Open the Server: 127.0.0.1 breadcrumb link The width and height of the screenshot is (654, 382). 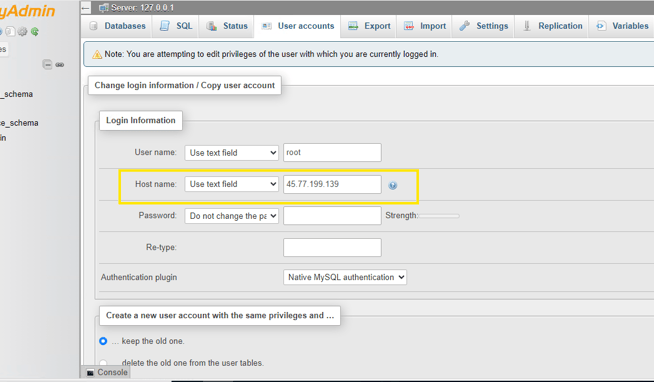pyautogui.click(x=142, y=8)
